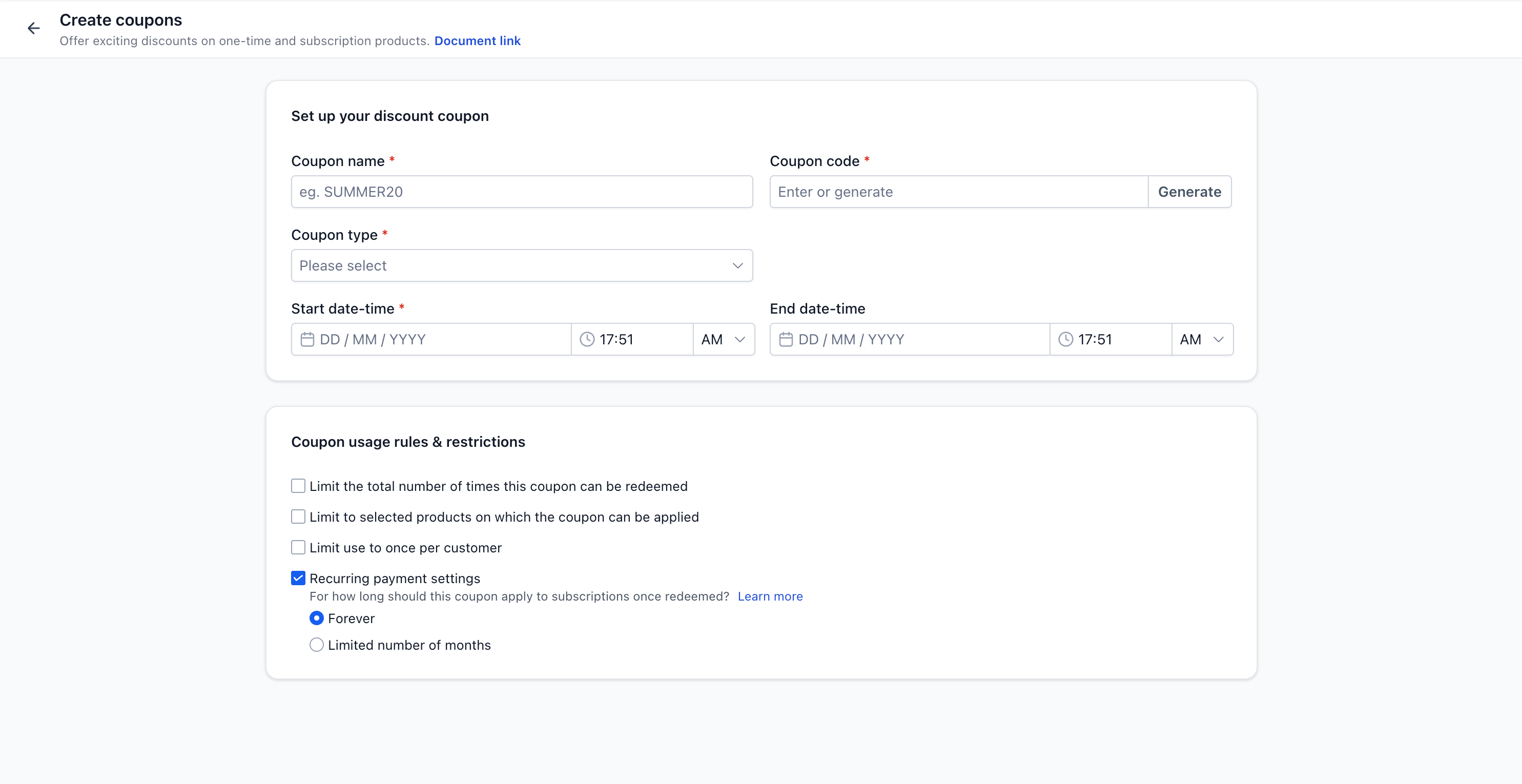Click the end date calendar icon
The height and width of the screenshot is (784, 1522).
tap(786, 339)
